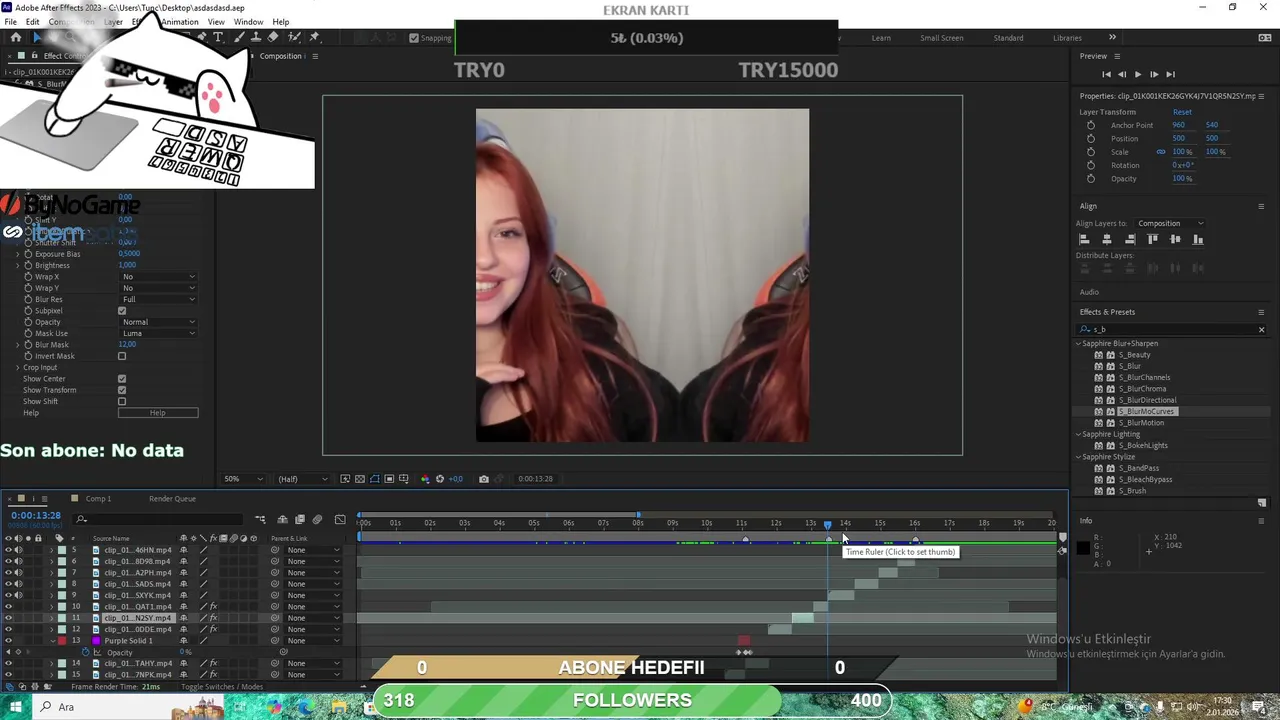The image size is (1280, 720).
Task: Mute audio of layer 7 clip_01...A2PH.mp4
Action: [x=18, y=573]
